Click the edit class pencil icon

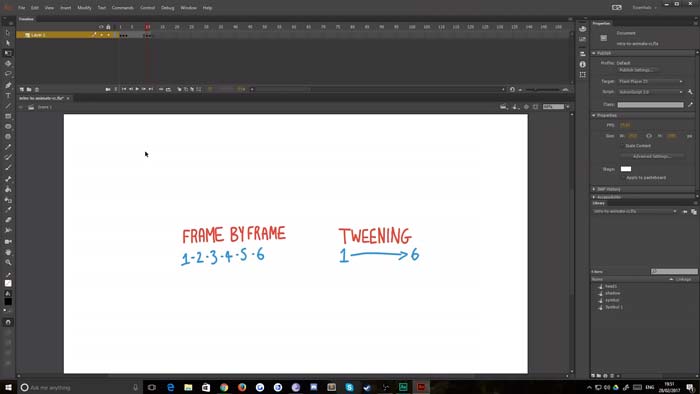pos(690,104)
